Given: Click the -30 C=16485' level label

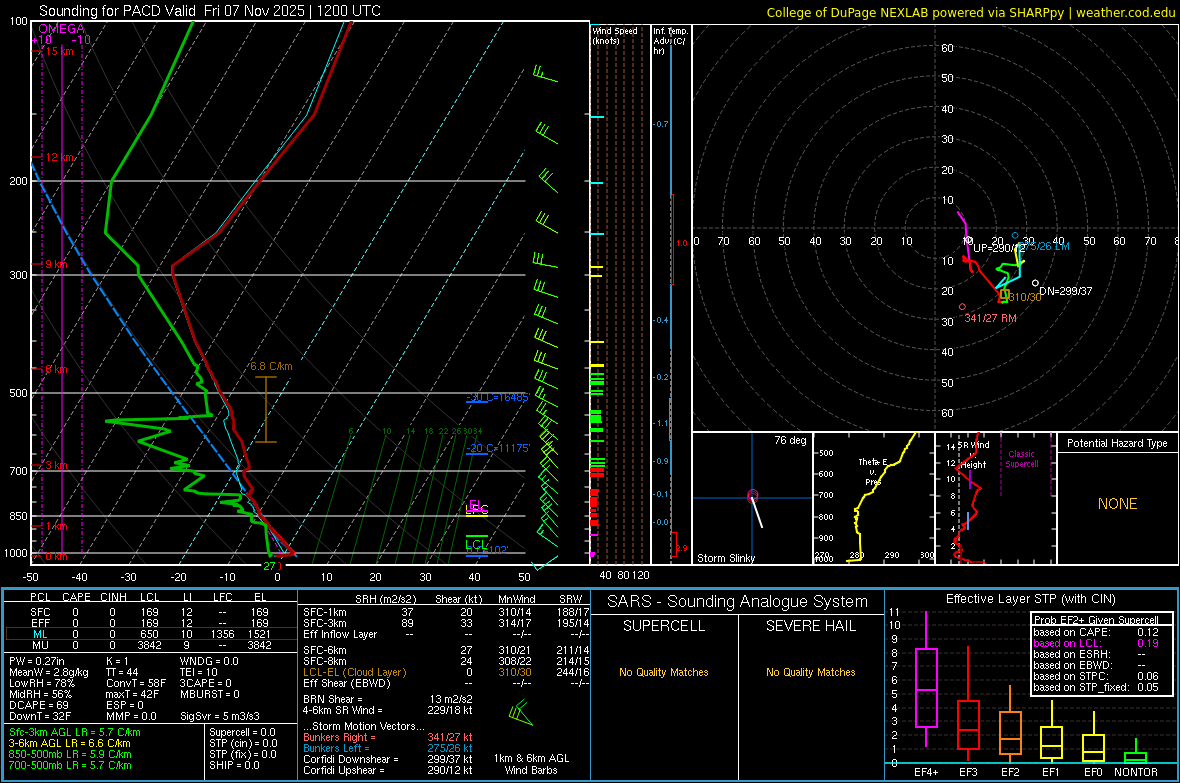Looking at the screenshot, I should coord(497,397).
